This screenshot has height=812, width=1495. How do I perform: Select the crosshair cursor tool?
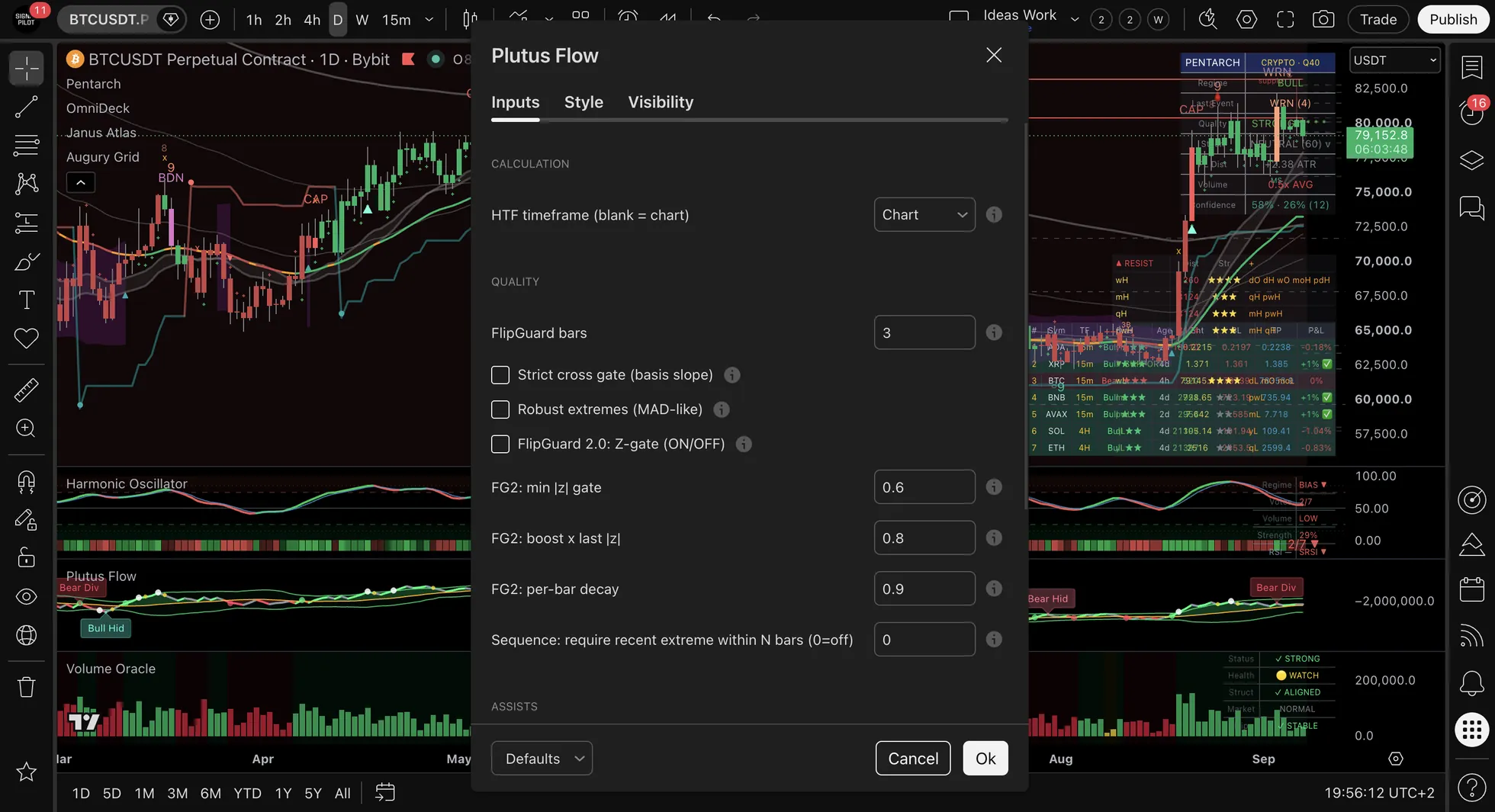coord(27,68)
